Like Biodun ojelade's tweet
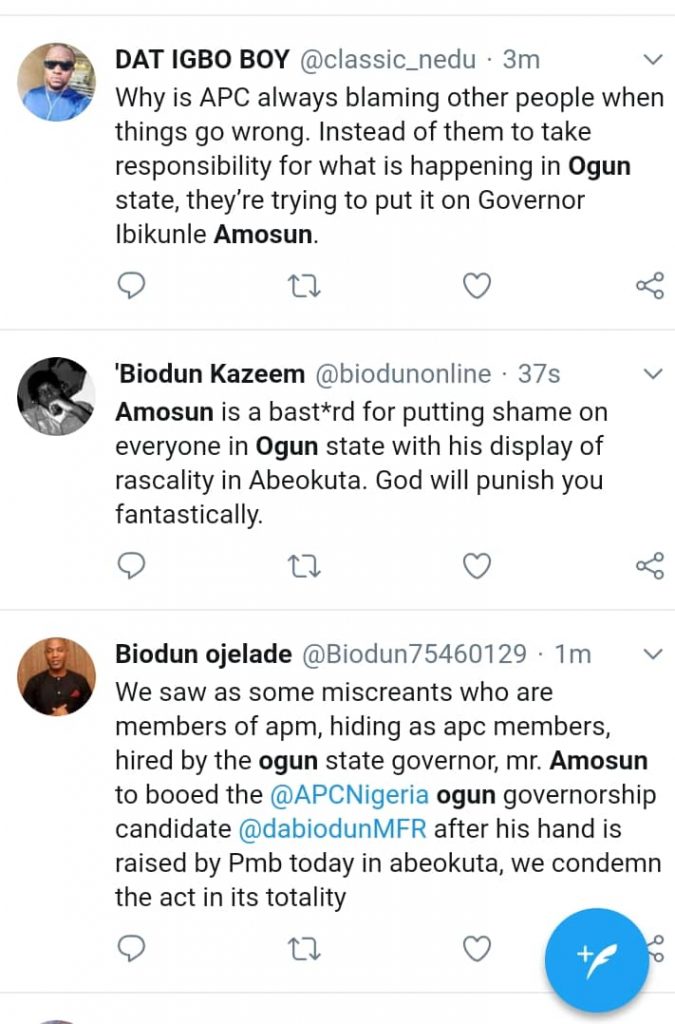The height and width of the screenshot is (1024, 675). coord(477,947)
